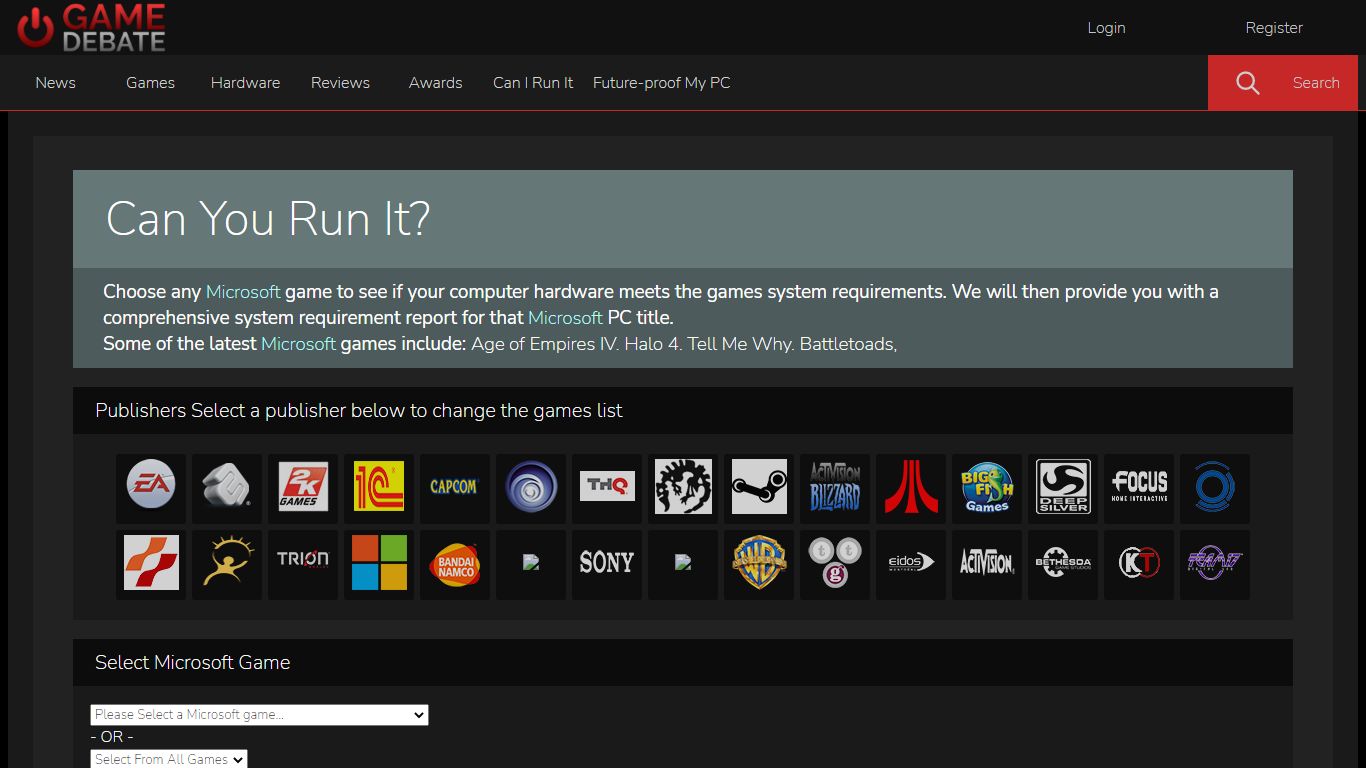Click the Login link
Screen dimensions: 1366x768
pyautogui.click(x=1106, y=28)
